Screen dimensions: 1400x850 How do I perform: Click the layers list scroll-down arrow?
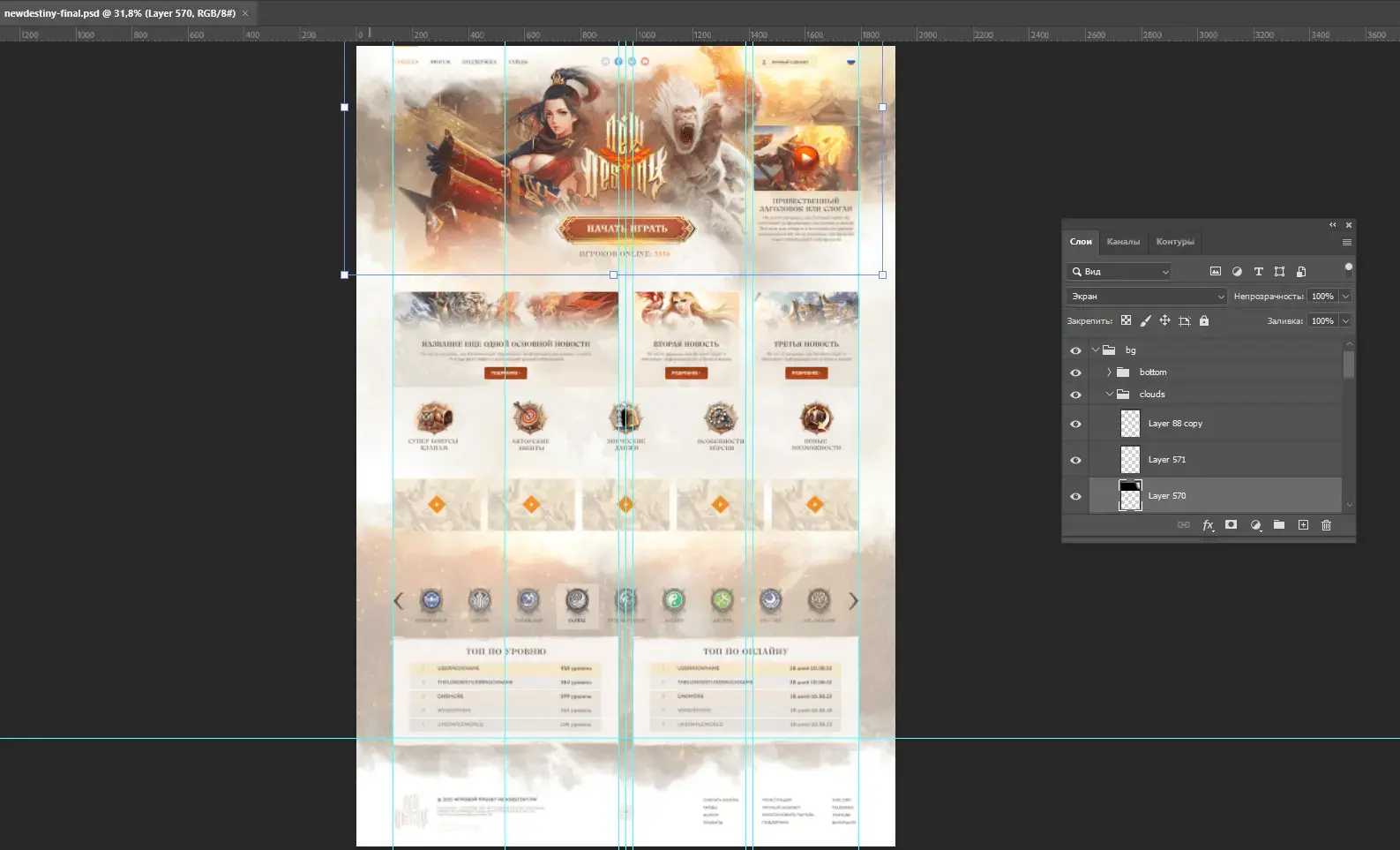[x=1348, y=506]
